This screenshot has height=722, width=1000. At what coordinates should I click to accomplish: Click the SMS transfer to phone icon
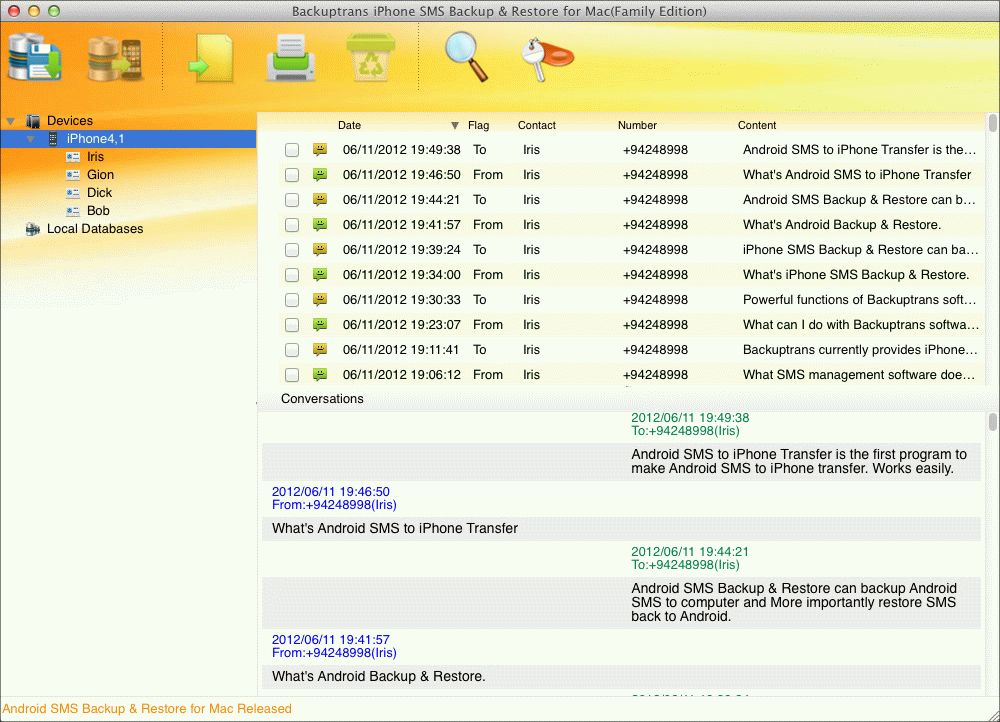pyautogui.click(x=110, y=57)
